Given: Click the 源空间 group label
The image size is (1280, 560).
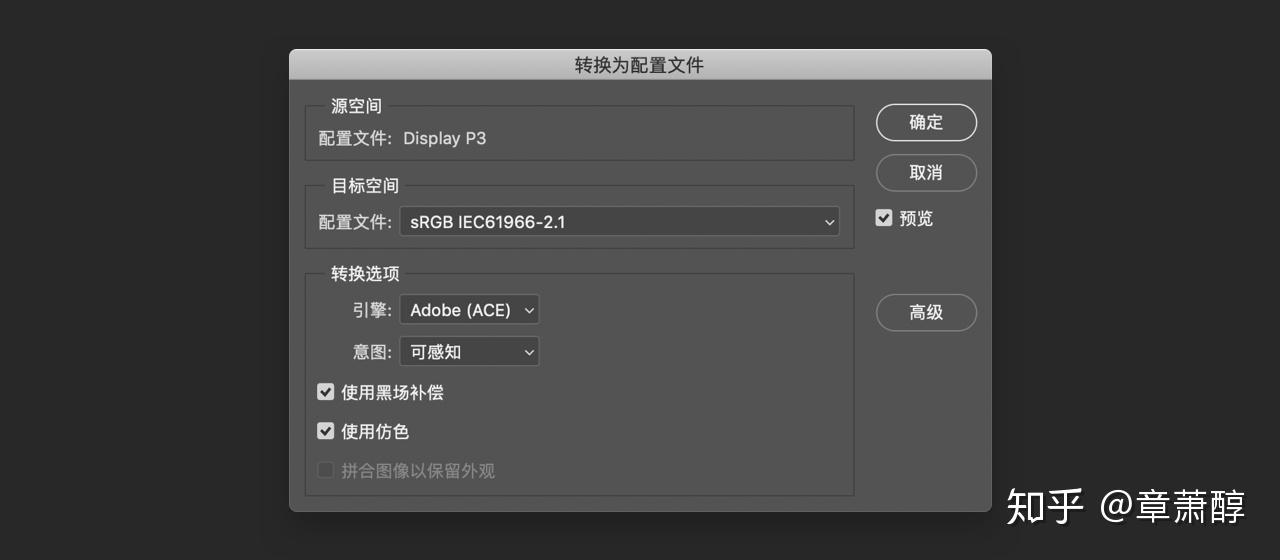Looking at the screenshot, I should click(x=357, y=105).
